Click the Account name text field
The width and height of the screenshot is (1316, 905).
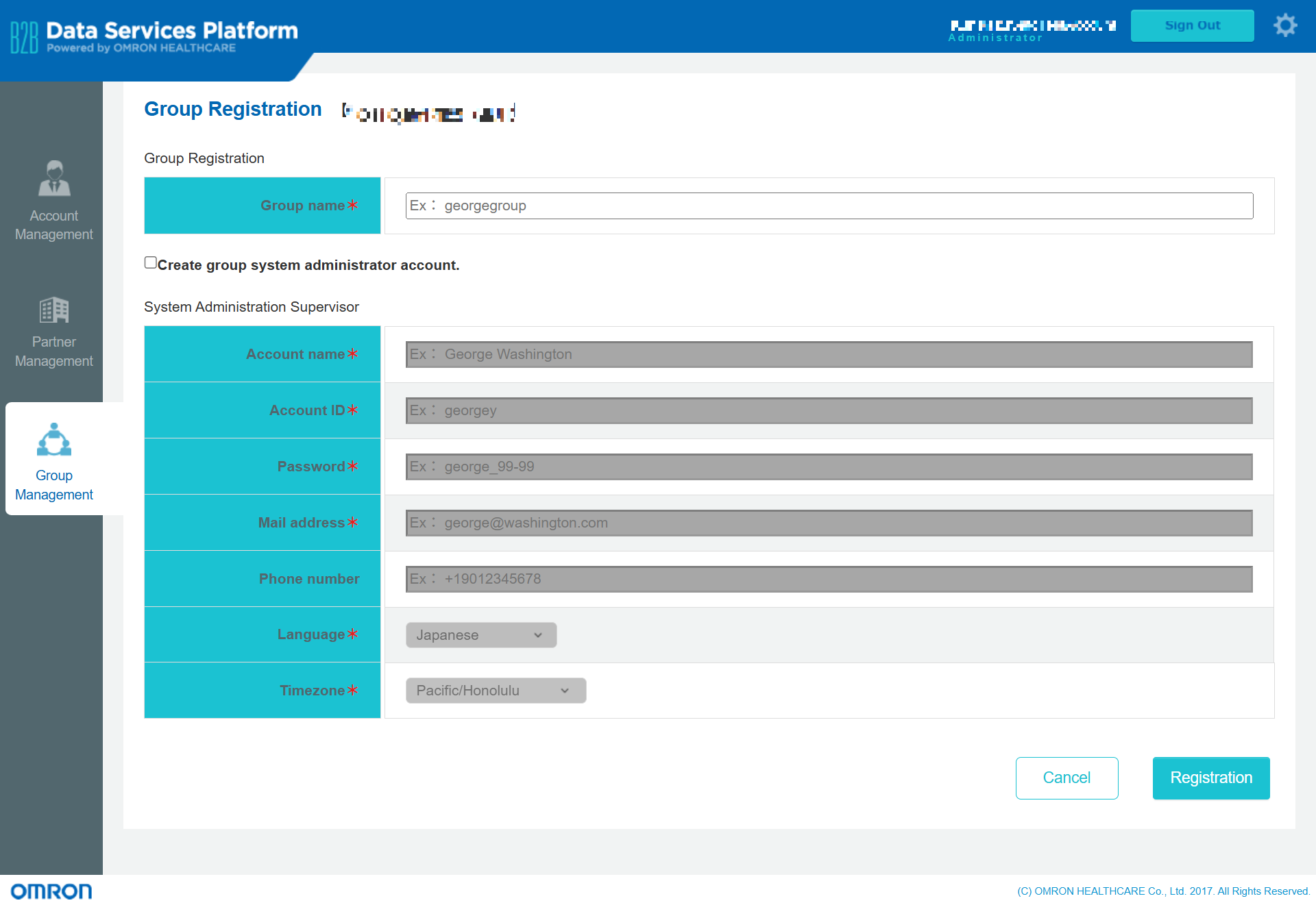829,354
